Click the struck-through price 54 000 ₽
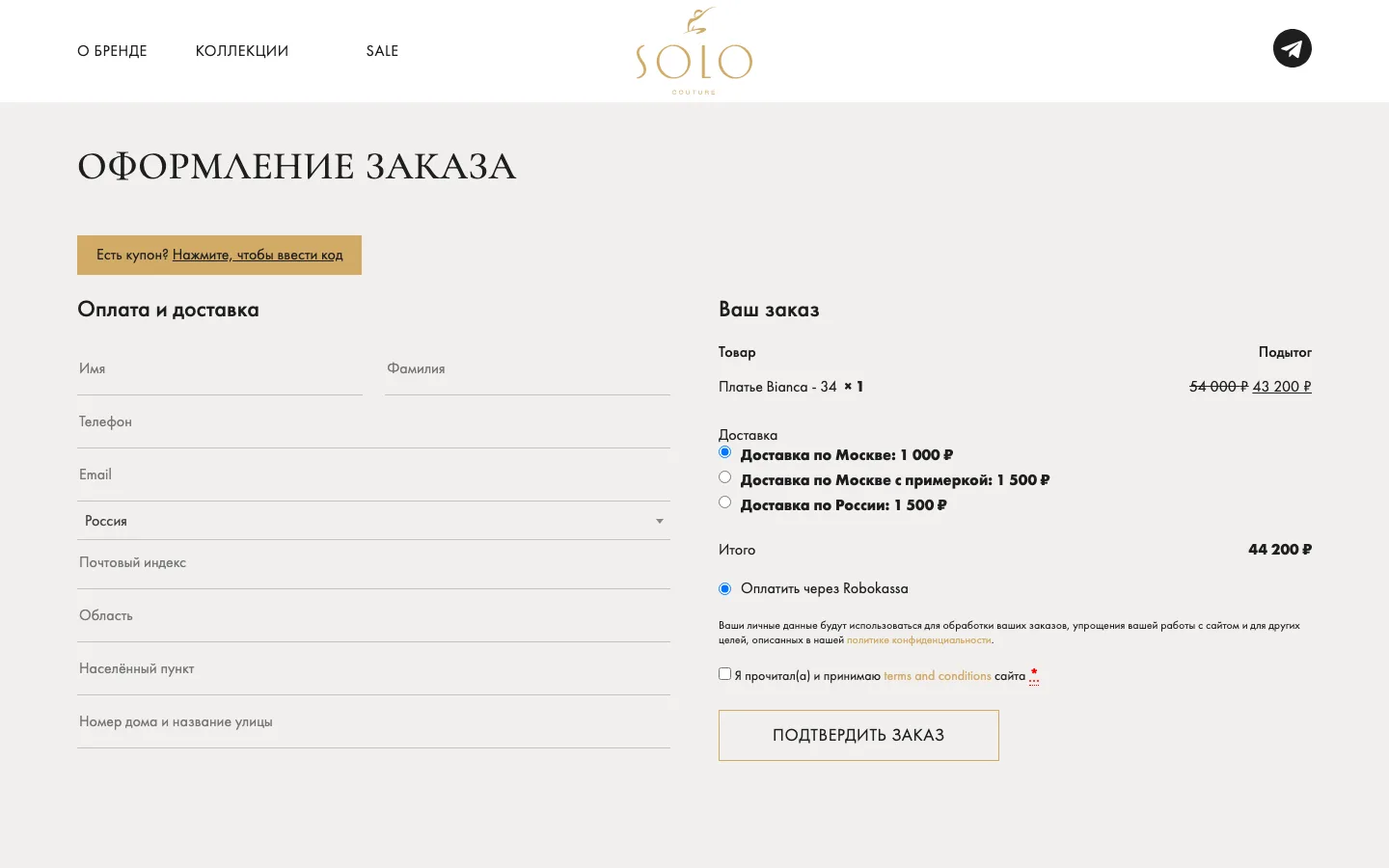Viewport: 1389px width, 868px height. point(1218,387)
